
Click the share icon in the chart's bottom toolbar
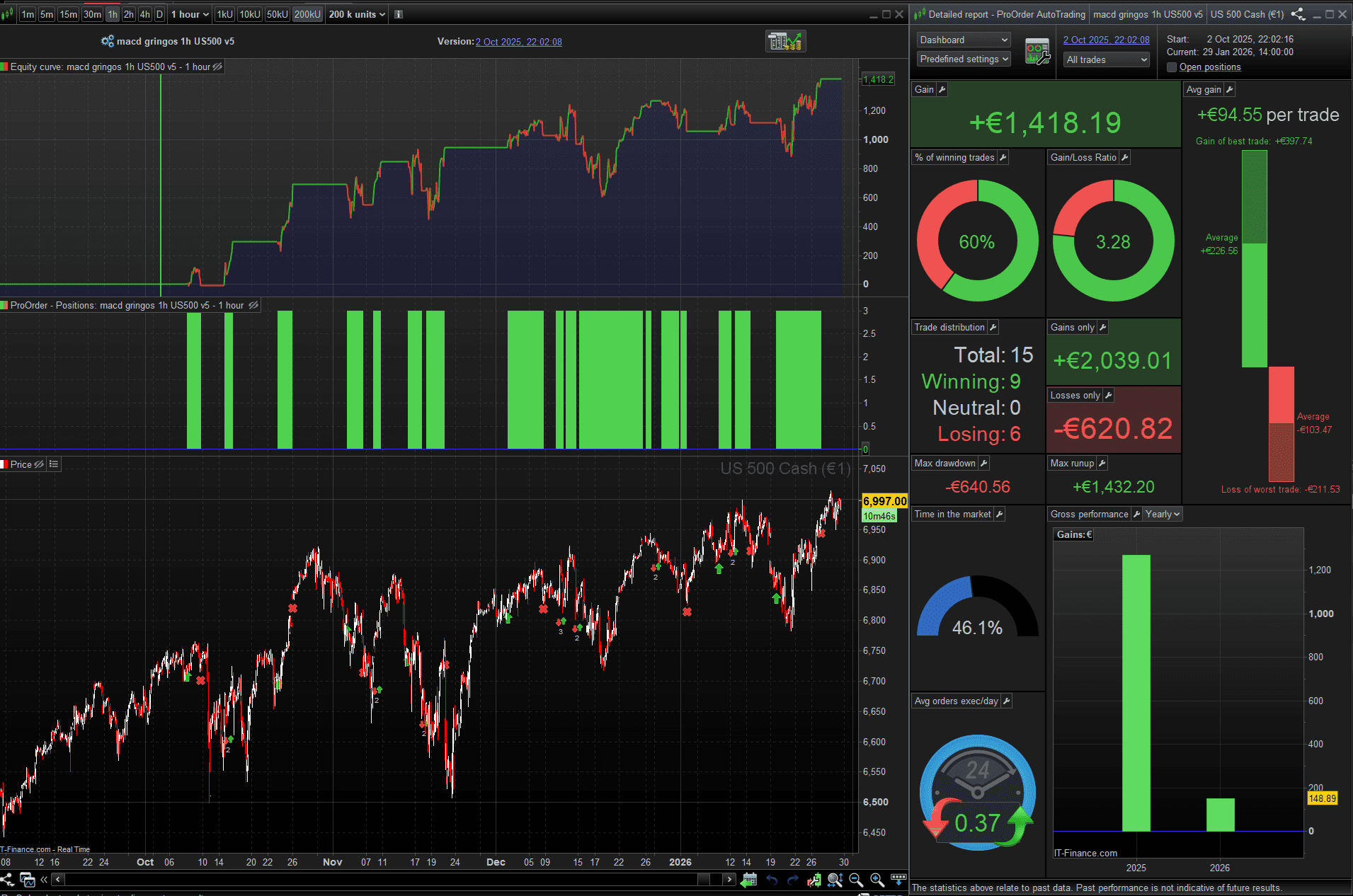(x=7, y=880)
